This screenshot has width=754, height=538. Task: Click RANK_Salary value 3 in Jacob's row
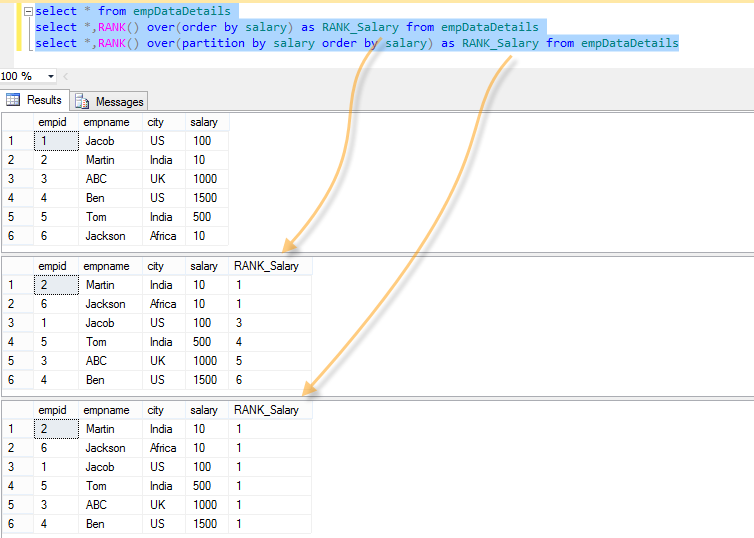[x=270, y=323]
